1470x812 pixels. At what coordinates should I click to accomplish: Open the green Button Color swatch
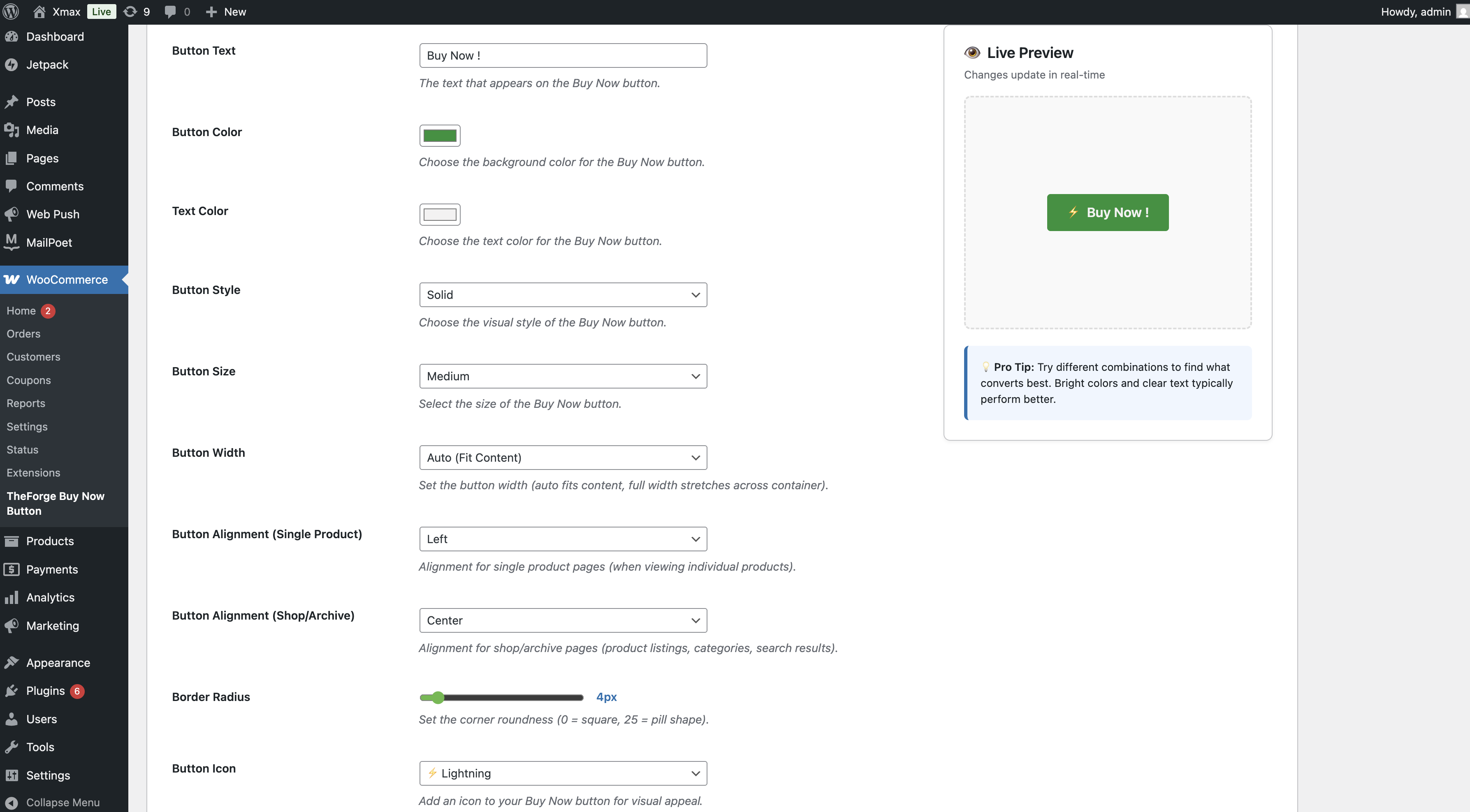[439, 136]
